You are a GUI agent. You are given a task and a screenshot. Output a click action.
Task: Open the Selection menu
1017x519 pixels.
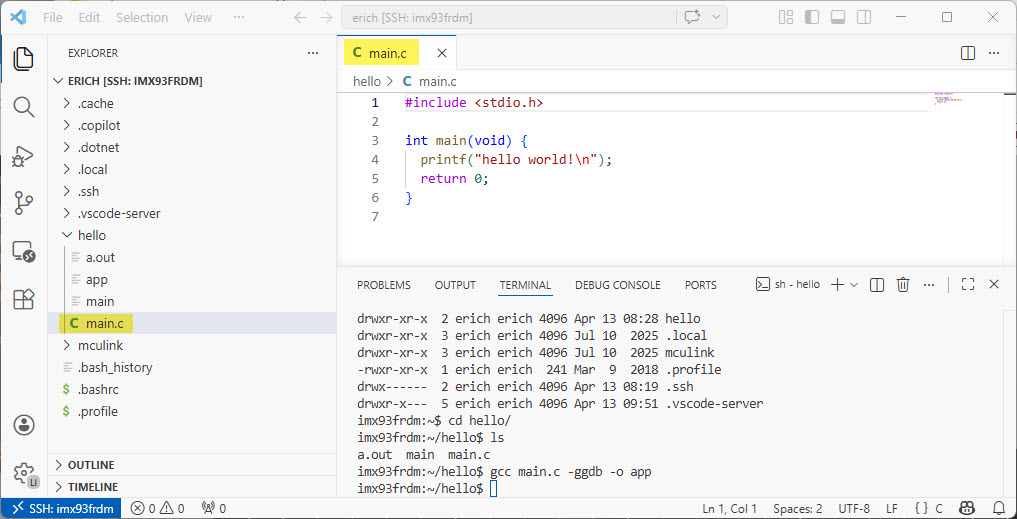(x=142, y=17)
